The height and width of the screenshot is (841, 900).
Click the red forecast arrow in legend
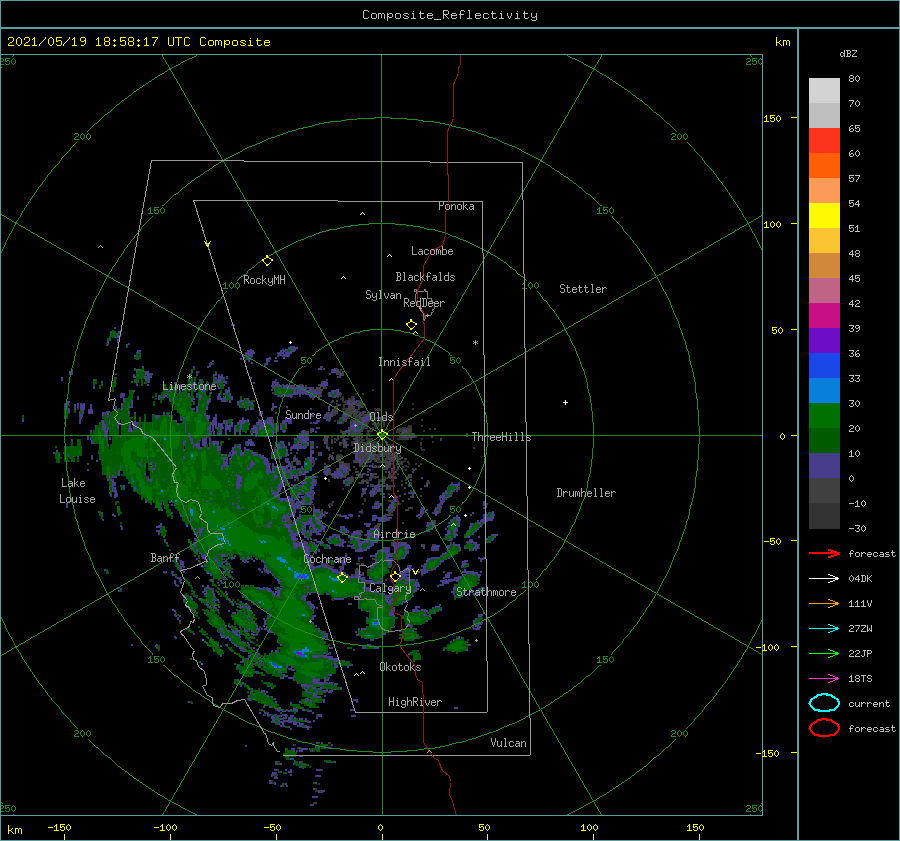[824, 553]
